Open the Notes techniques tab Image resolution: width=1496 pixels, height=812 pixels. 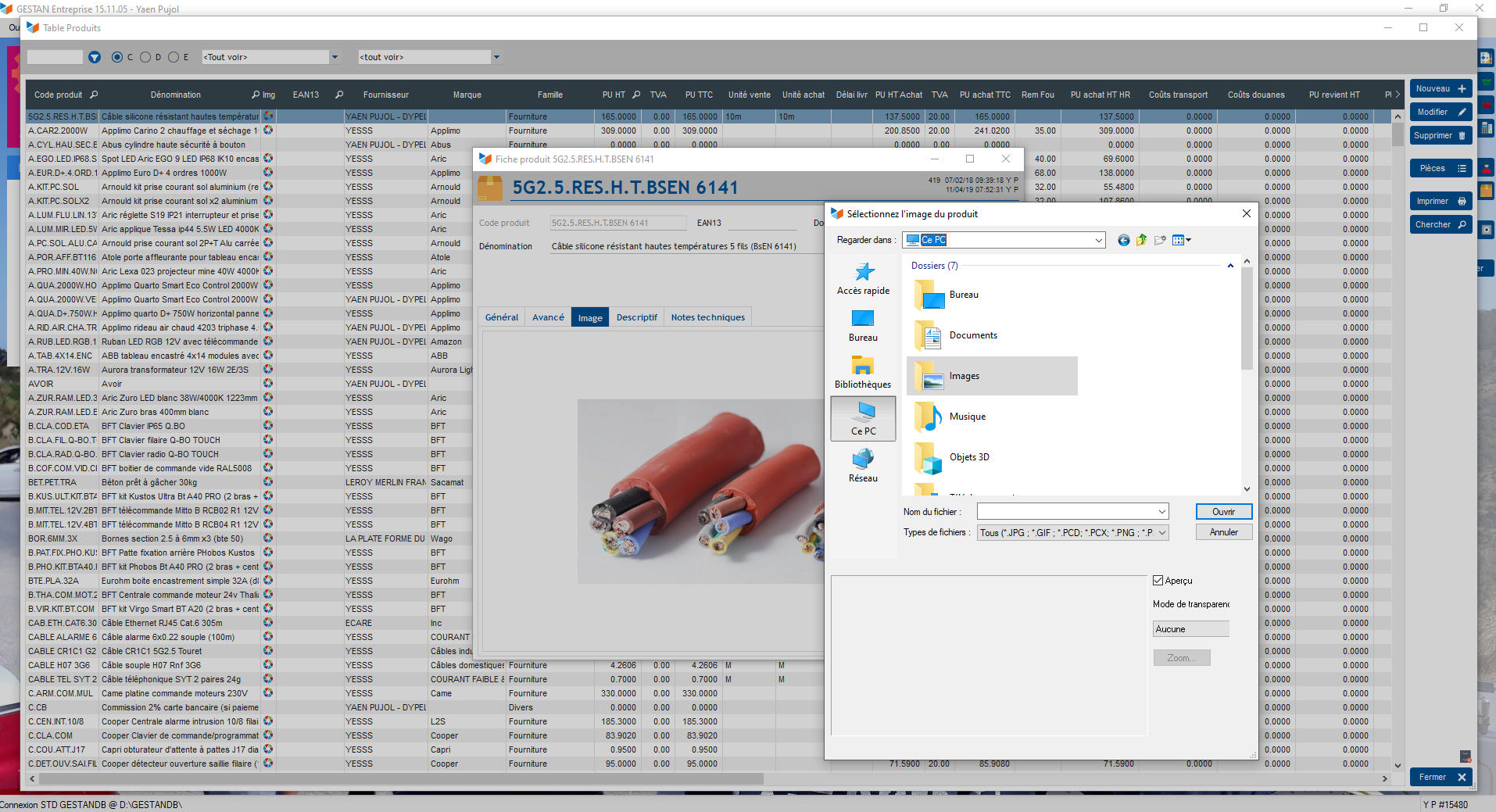[707, 317]
